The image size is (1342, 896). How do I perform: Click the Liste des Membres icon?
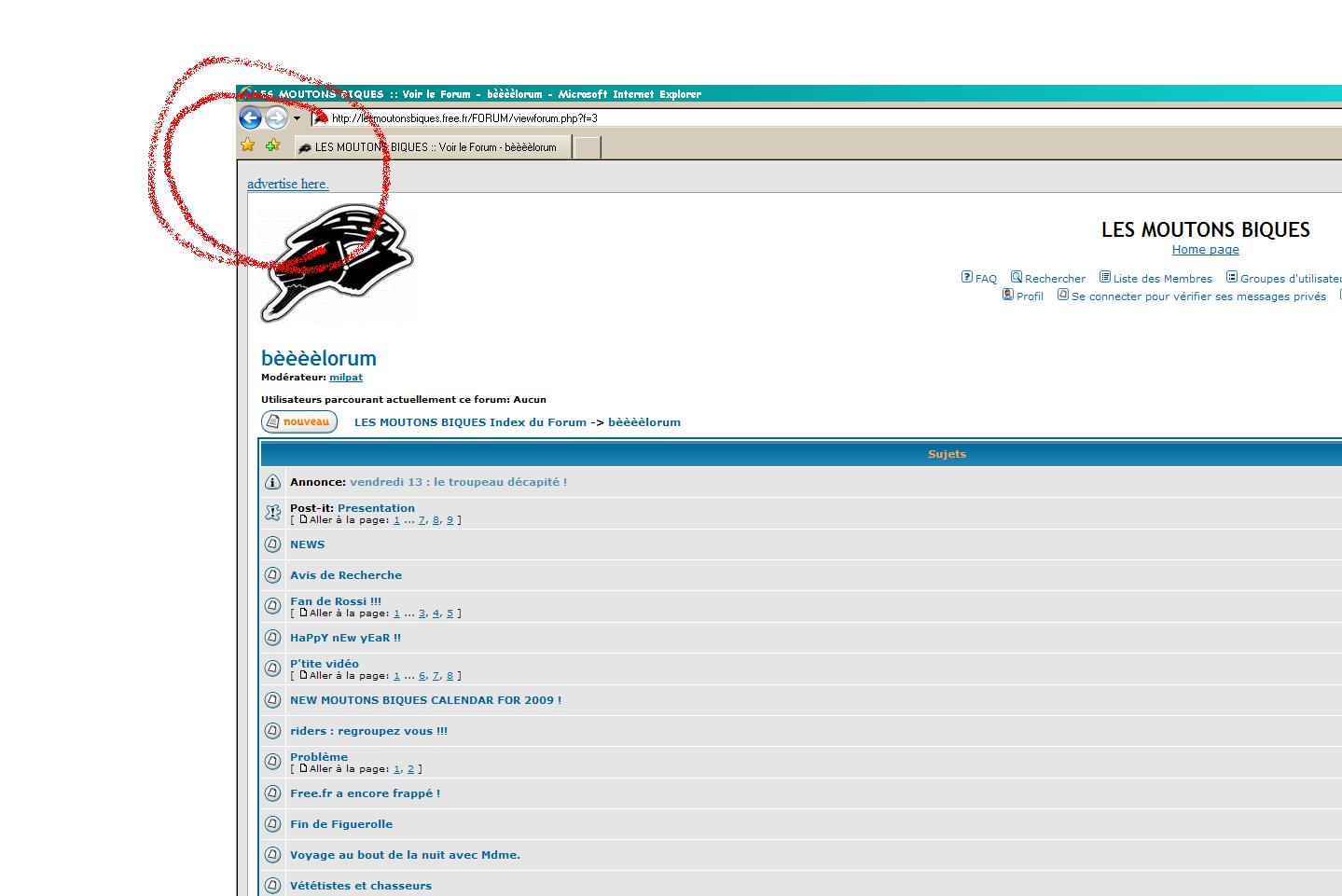pos(1105,277)
